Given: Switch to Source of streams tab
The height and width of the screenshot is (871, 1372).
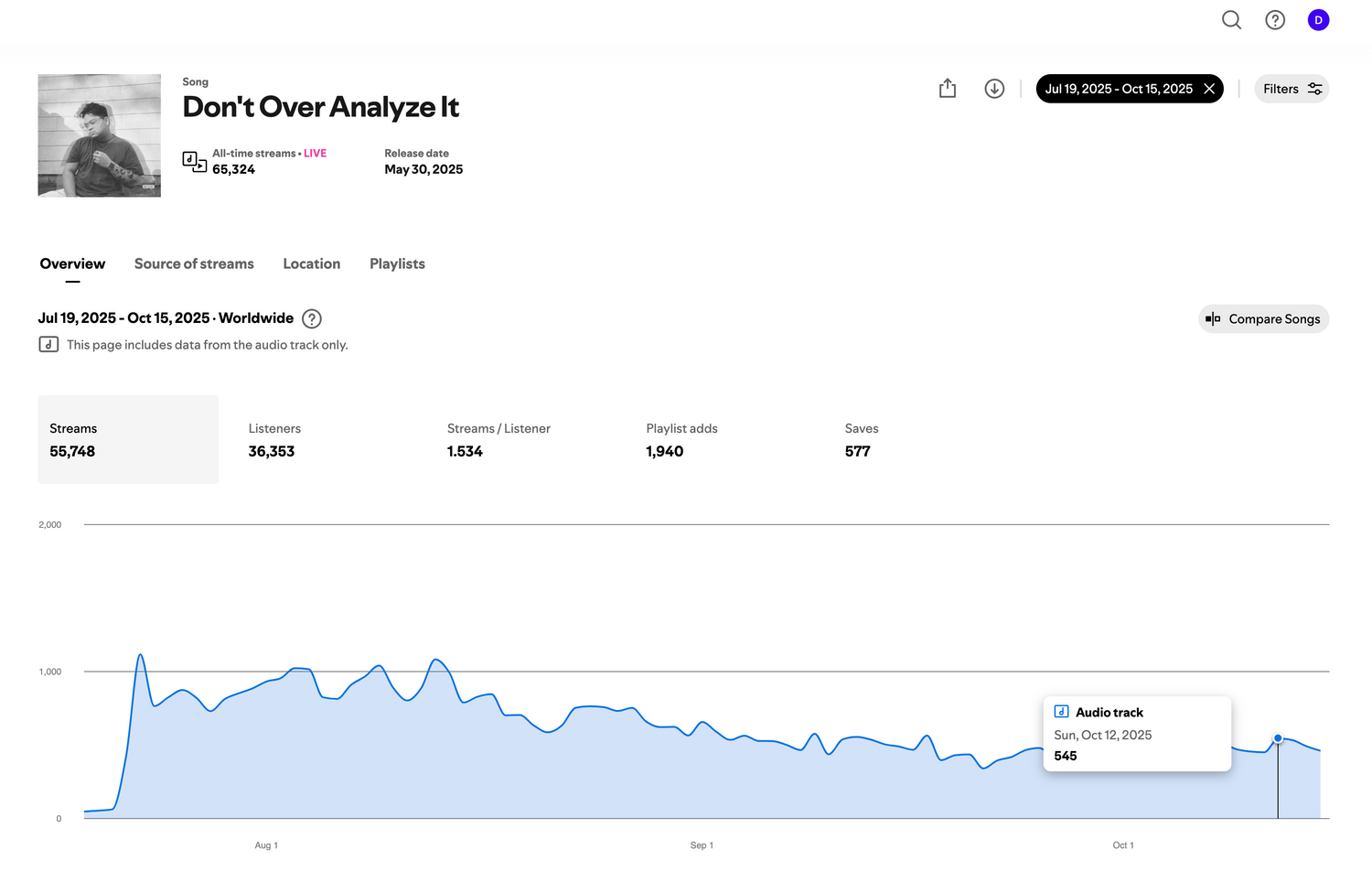Looking at the screenshot, I should [194, 264].
